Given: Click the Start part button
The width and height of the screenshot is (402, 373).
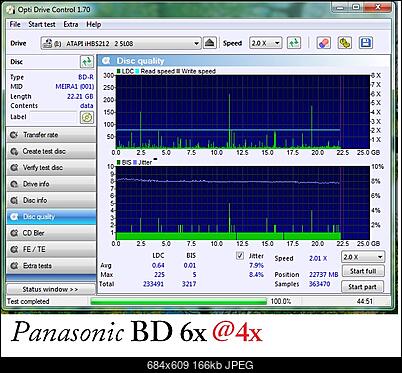Looking at the screenshot, I should coord(363,287).
